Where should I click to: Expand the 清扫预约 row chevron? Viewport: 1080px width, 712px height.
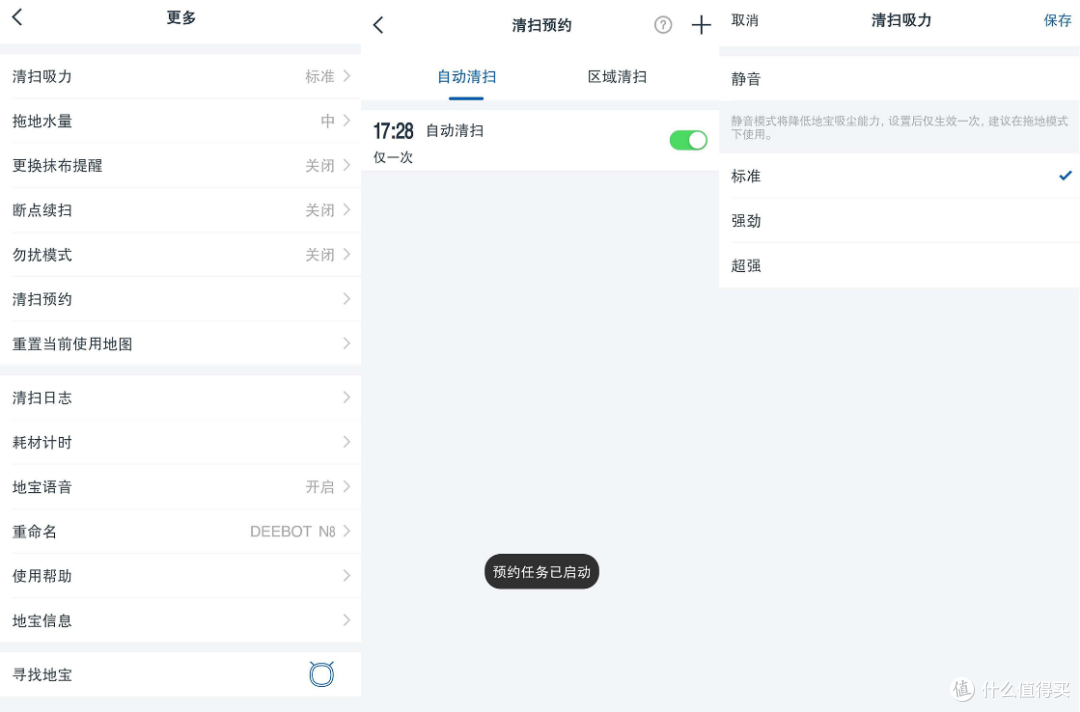pyautogui.click(x=347, y=299)
